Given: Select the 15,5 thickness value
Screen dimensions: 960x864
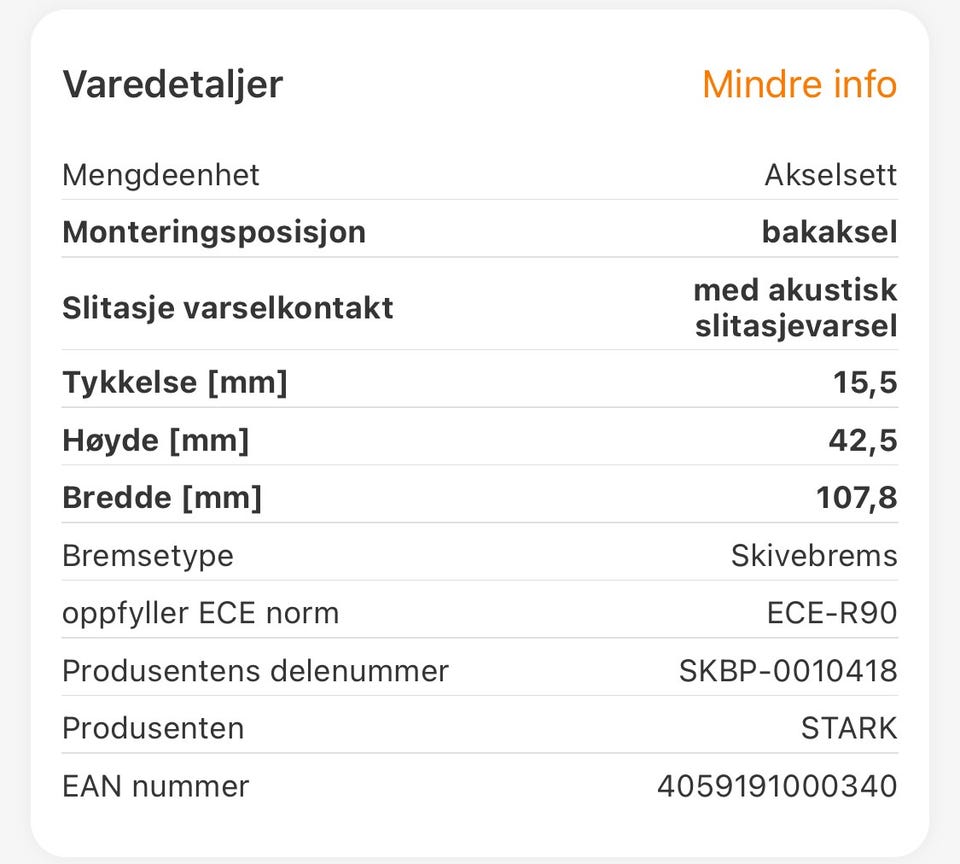Looking at the screenshot, I should 865,383.
